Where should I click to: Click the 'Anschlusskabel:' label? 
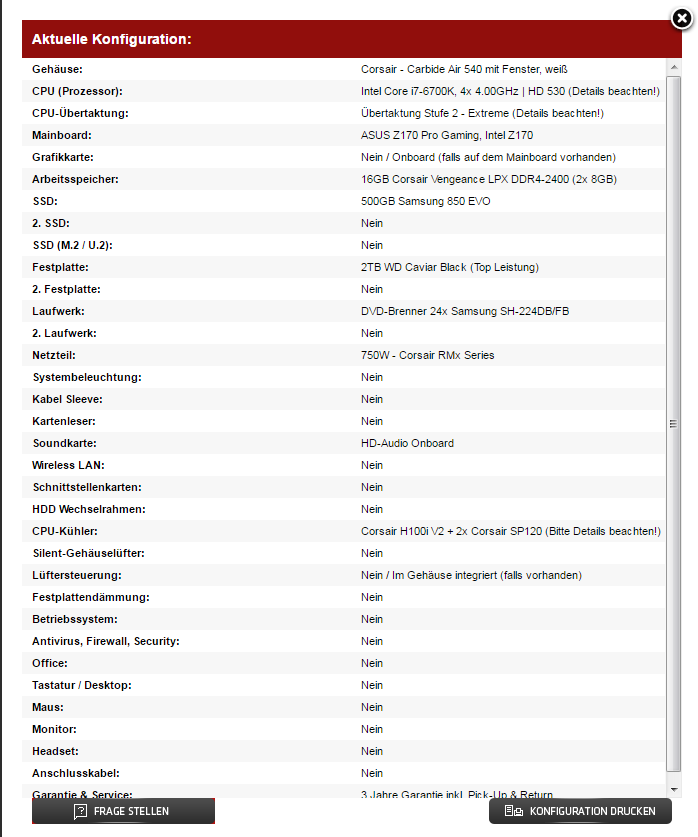(76, 773)
